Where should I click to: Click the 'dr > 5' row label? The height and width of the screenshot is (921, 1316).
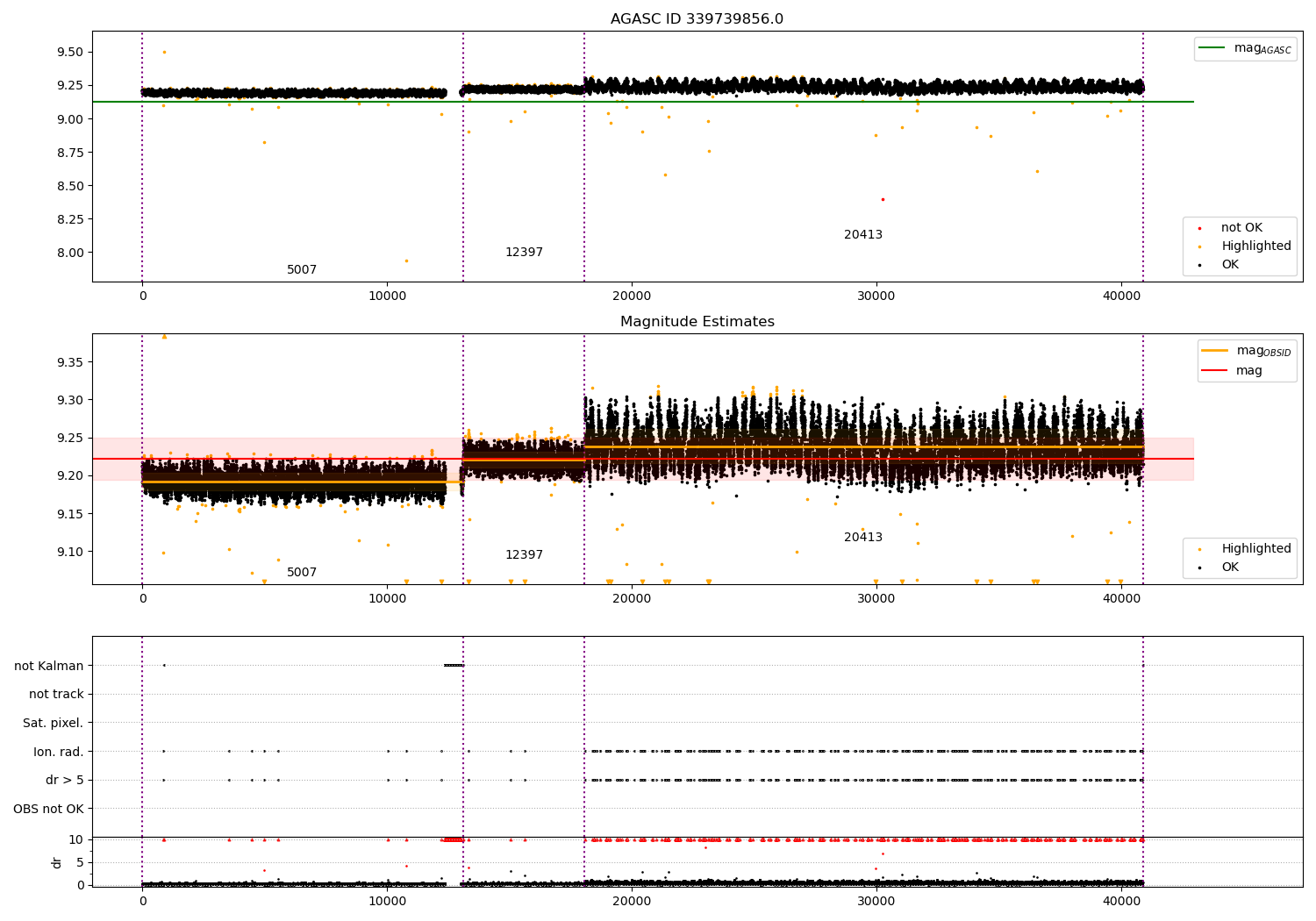(x=65, y=781)
